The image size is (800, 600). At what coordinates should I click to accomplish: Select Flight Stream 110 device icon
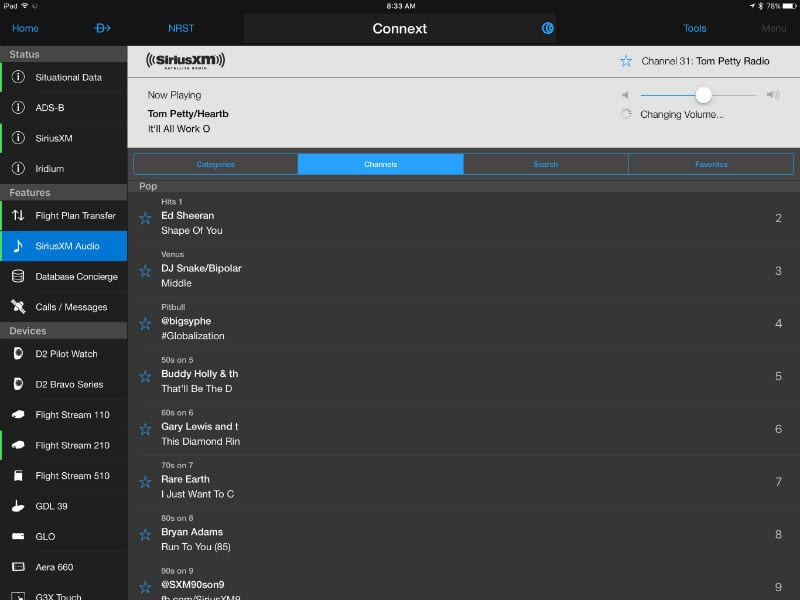click(x=18, y=414)
